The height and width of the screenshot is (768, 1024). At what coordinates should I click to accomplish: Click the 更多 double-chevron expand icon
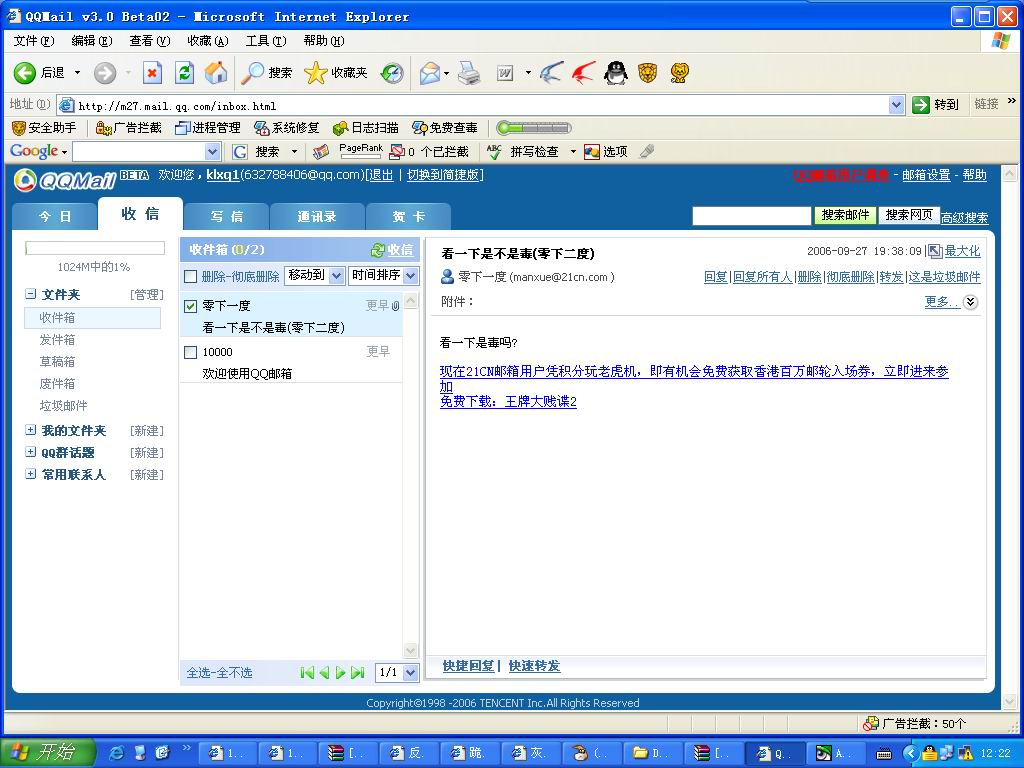971,302
